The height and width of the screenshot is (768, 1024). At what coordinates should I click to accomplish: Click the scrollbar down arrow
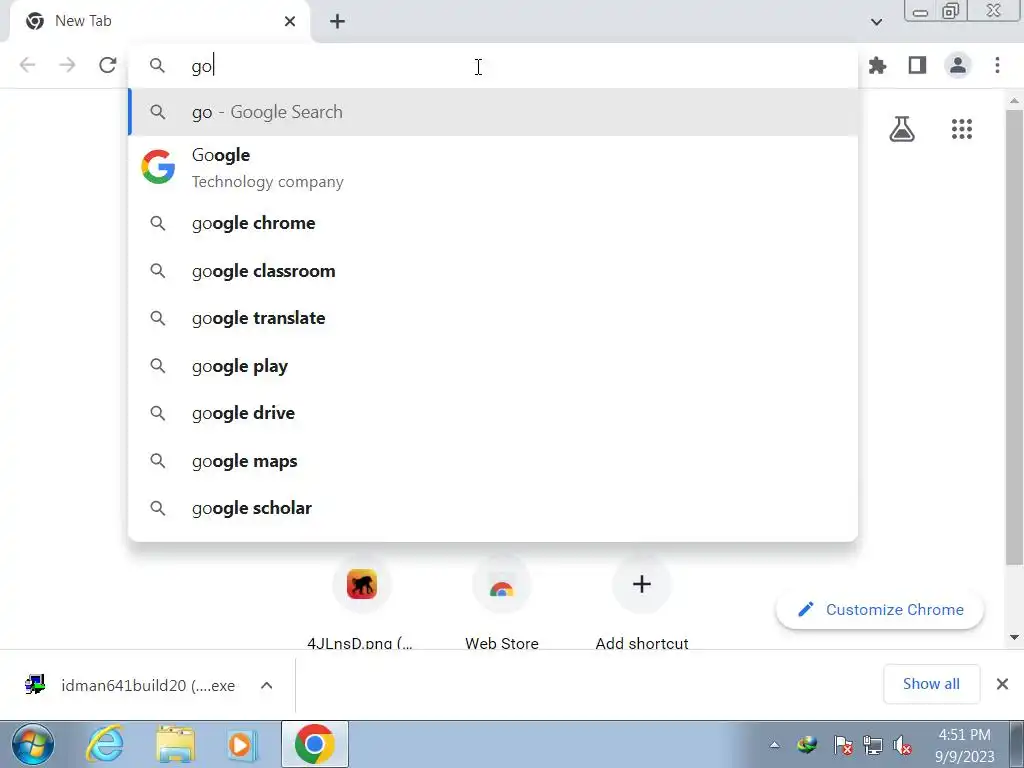pyautogui.click(x=1014, y=637)
